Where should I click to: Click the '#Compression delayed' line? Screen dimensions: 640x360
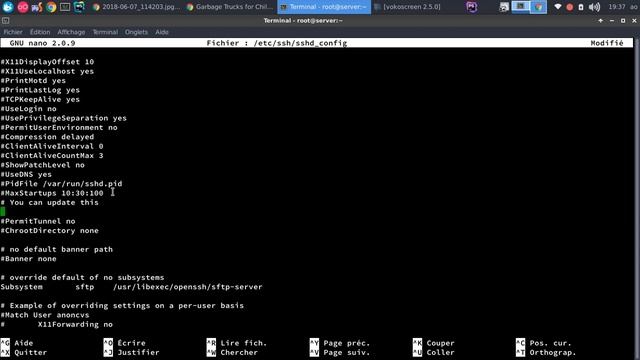click(47, 137)
